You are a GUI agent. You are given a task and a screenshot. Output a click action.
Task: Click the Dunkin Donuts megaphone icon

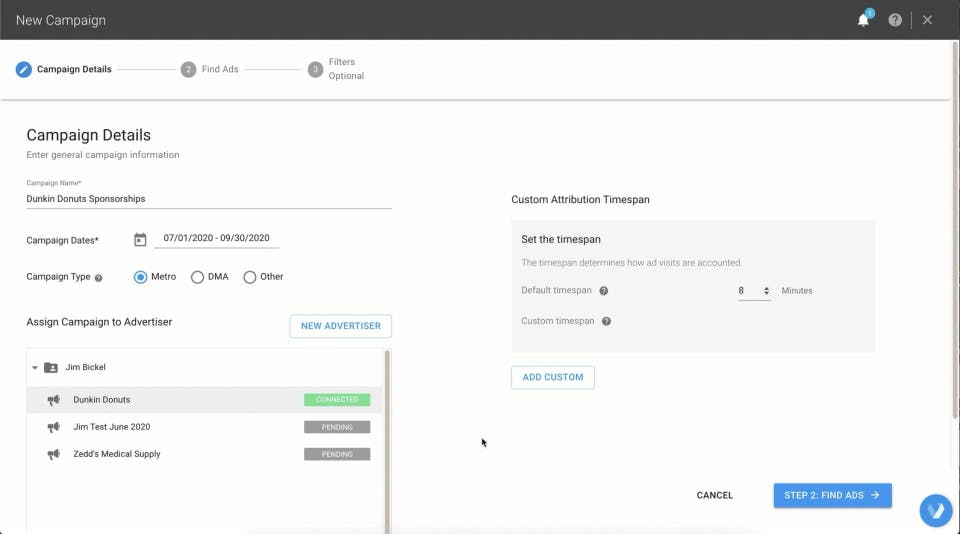coord(54,400)
